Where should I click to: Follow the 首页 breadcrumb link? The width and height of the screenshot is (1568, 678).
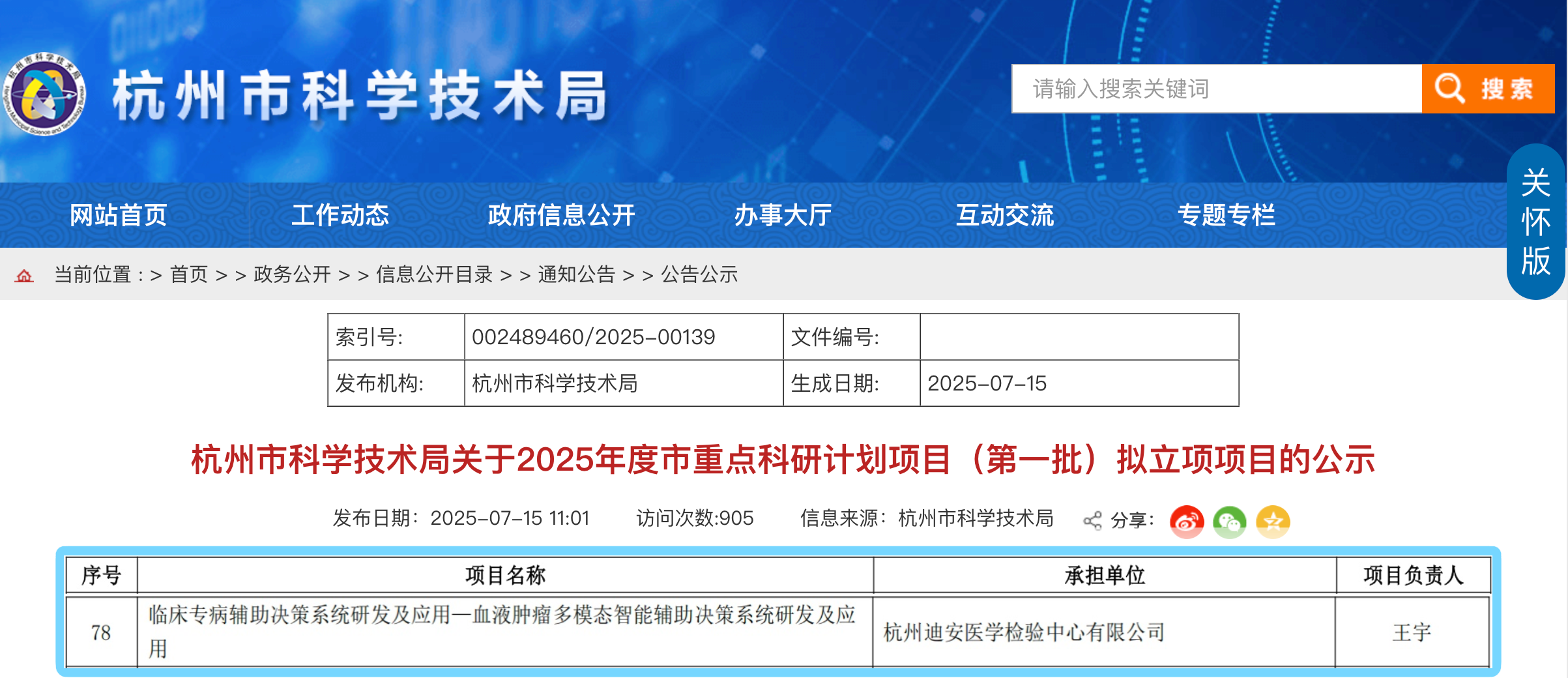pos(189,274)
